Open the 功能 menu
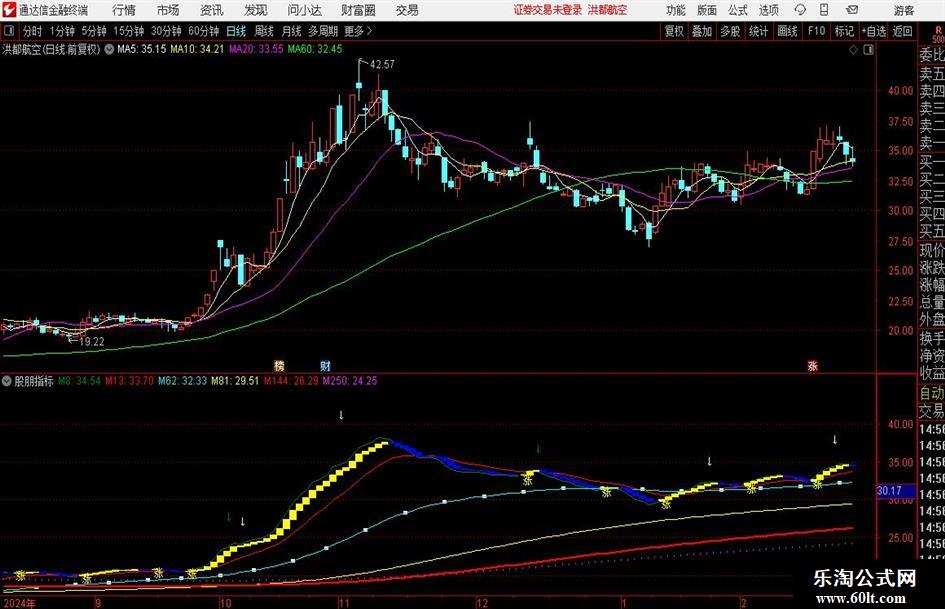The height and width of the screenshot is (609, 945). [676, 10]
